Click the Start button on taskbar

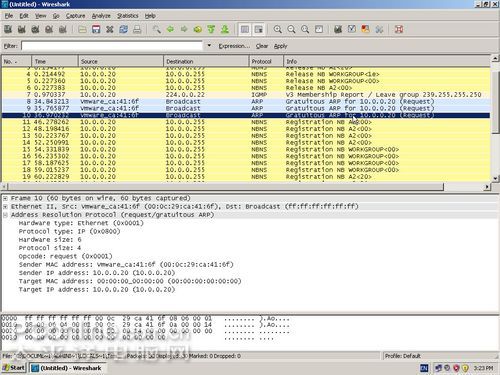tap(14, 368)
